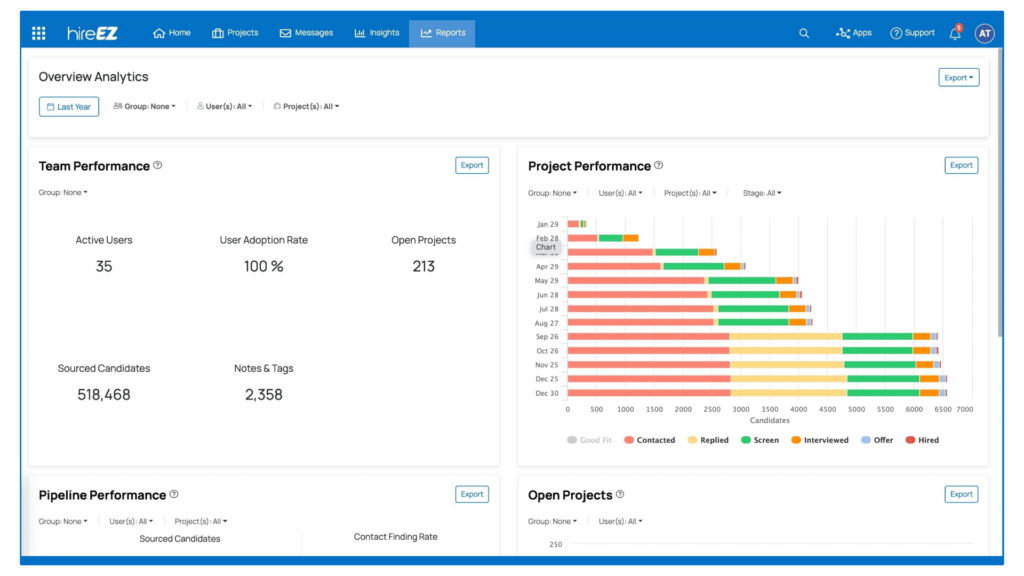Click the help icon beside Project Performance

(x=658, y=166)
